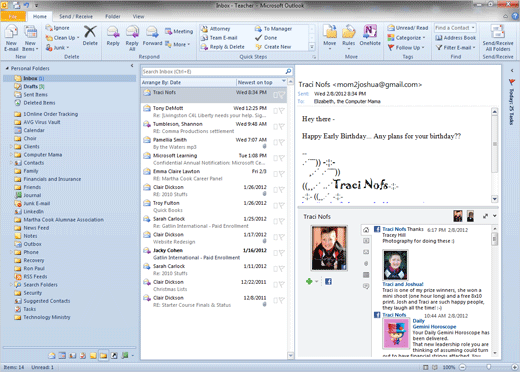Send message to OneNote
520x372 pixels.
coord(370,35)
